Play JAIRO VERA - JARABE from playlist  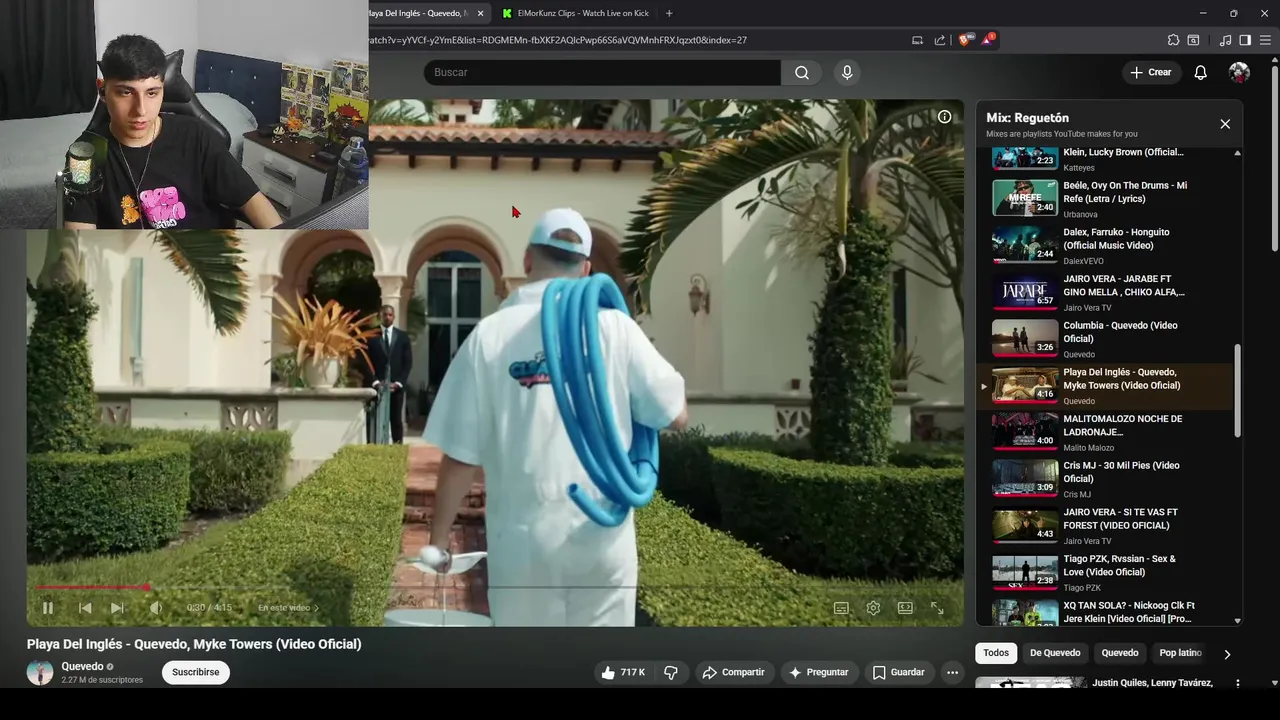(x=1105, y=292)
